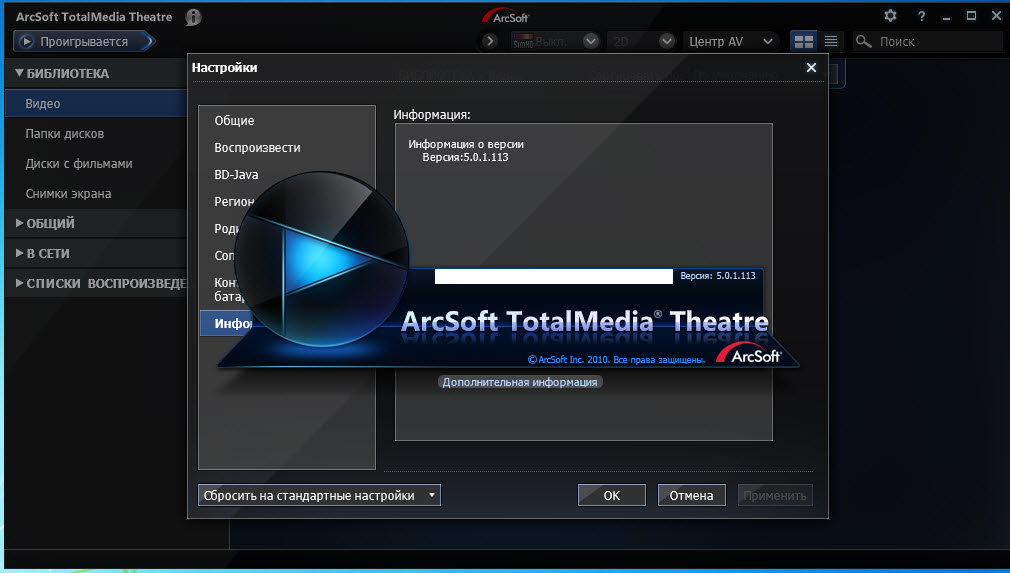Click the OK button
Viewport: 1010px width, 573px height.
611,495
